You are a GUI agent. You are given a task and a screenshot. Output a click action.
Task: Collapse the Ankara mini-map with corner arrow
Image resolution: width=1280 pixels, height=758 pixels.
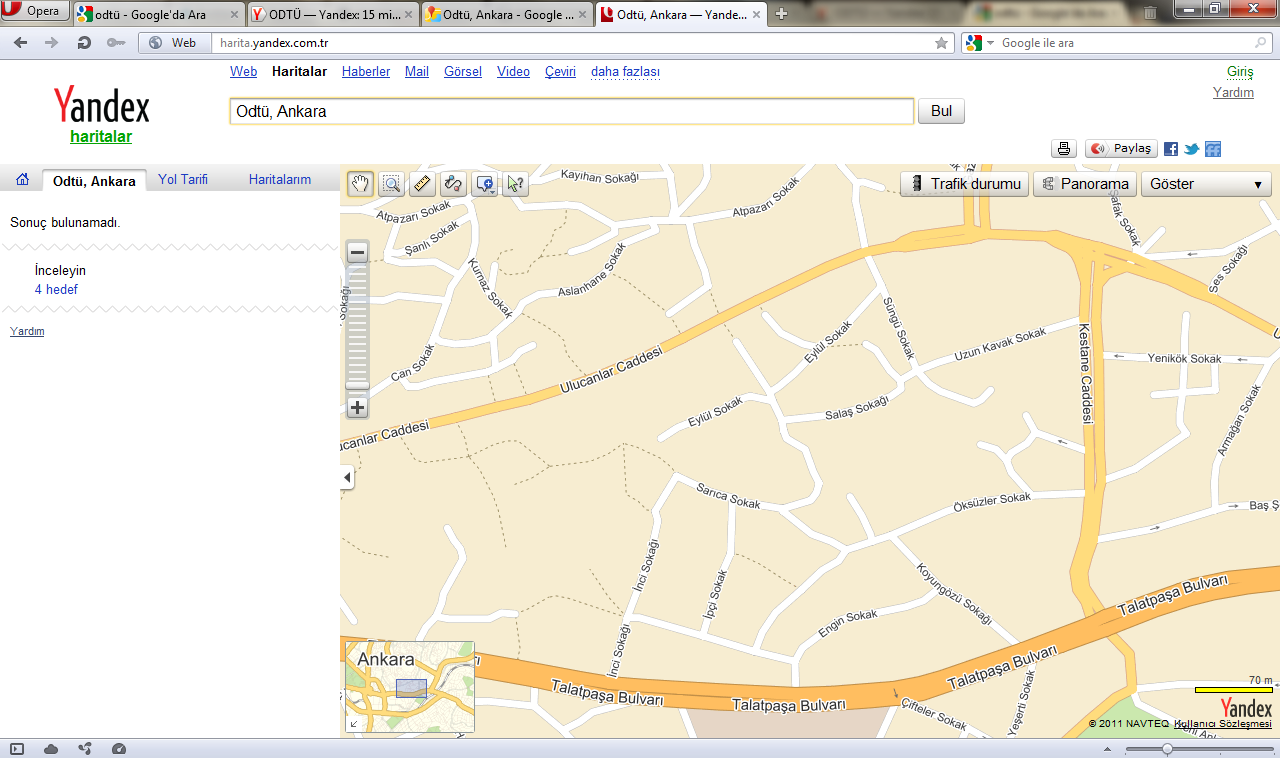[x=354, y=724]
